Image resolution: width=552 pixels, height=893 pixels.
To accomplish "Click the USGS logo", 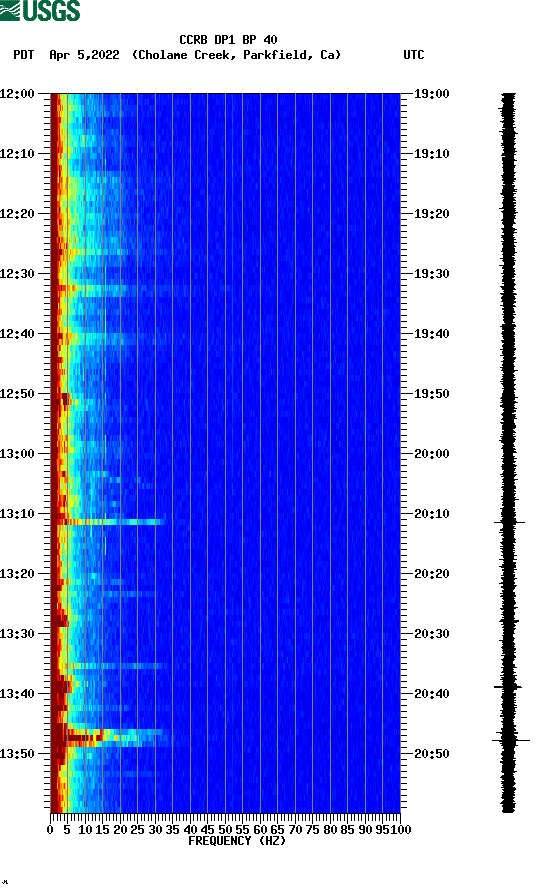I will 40,10.
